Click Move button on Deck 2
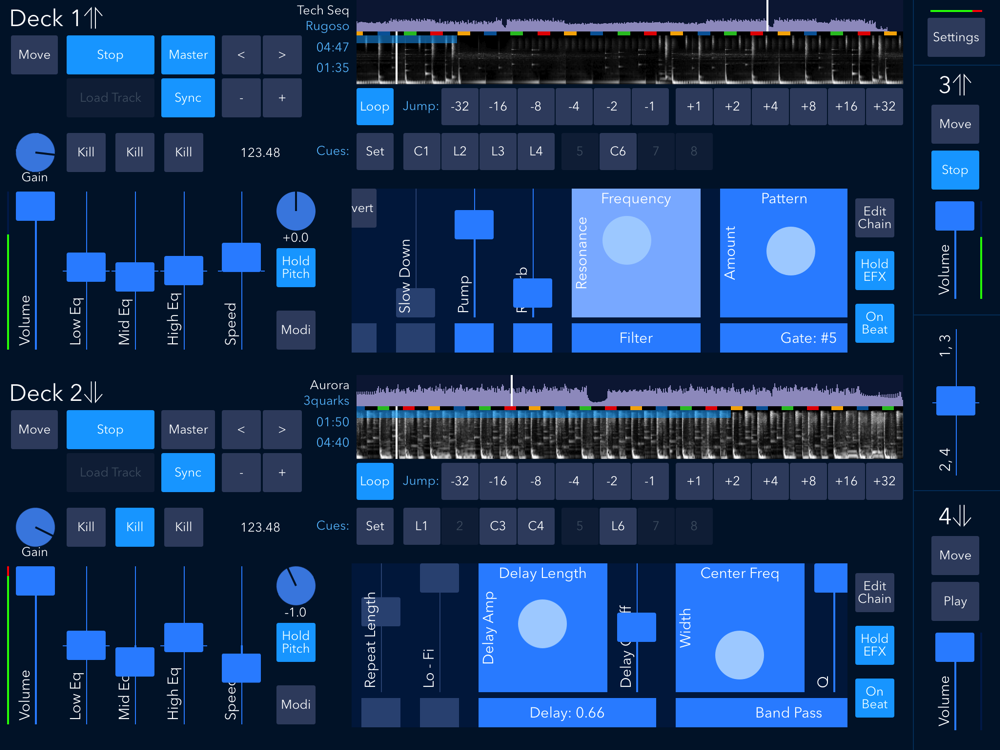The width and height of the screenshot is (1000, 750). [x=34, y=430]
